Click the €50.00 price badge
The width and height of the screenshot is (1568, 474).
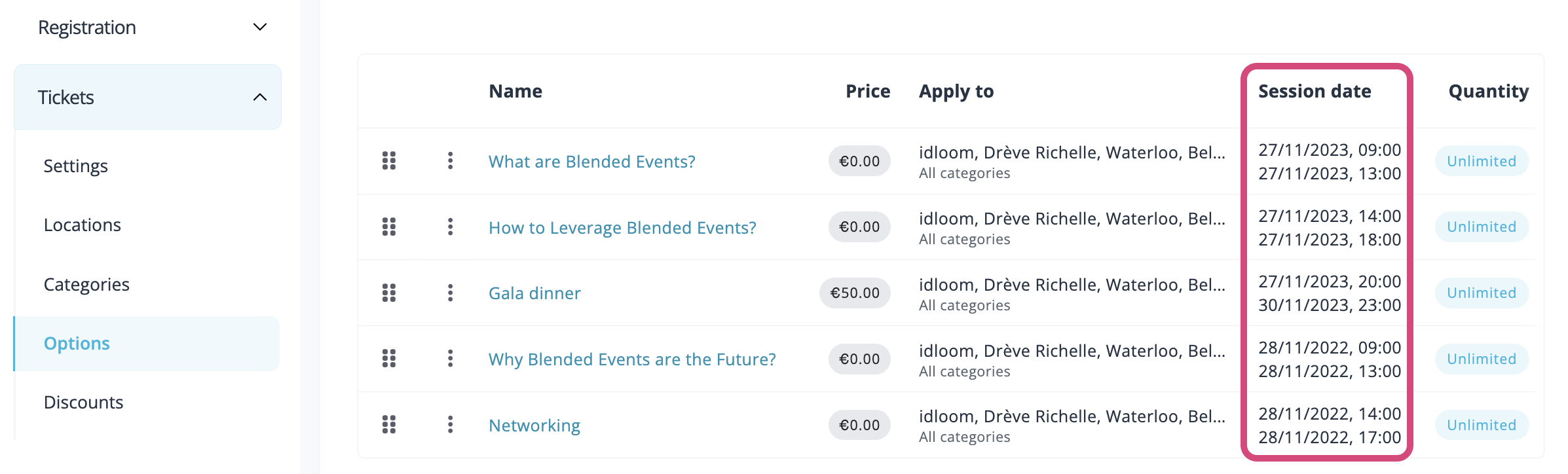[855, 293]
